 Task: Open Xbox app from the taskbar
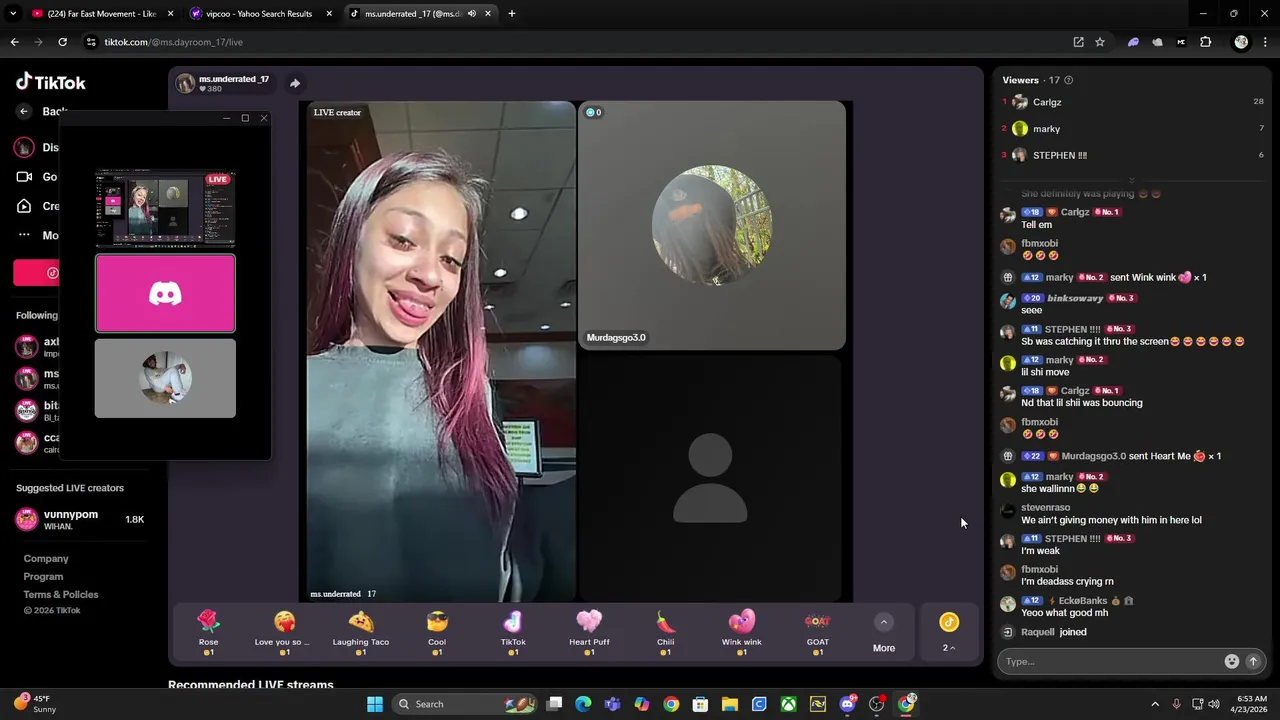point(789,704)
